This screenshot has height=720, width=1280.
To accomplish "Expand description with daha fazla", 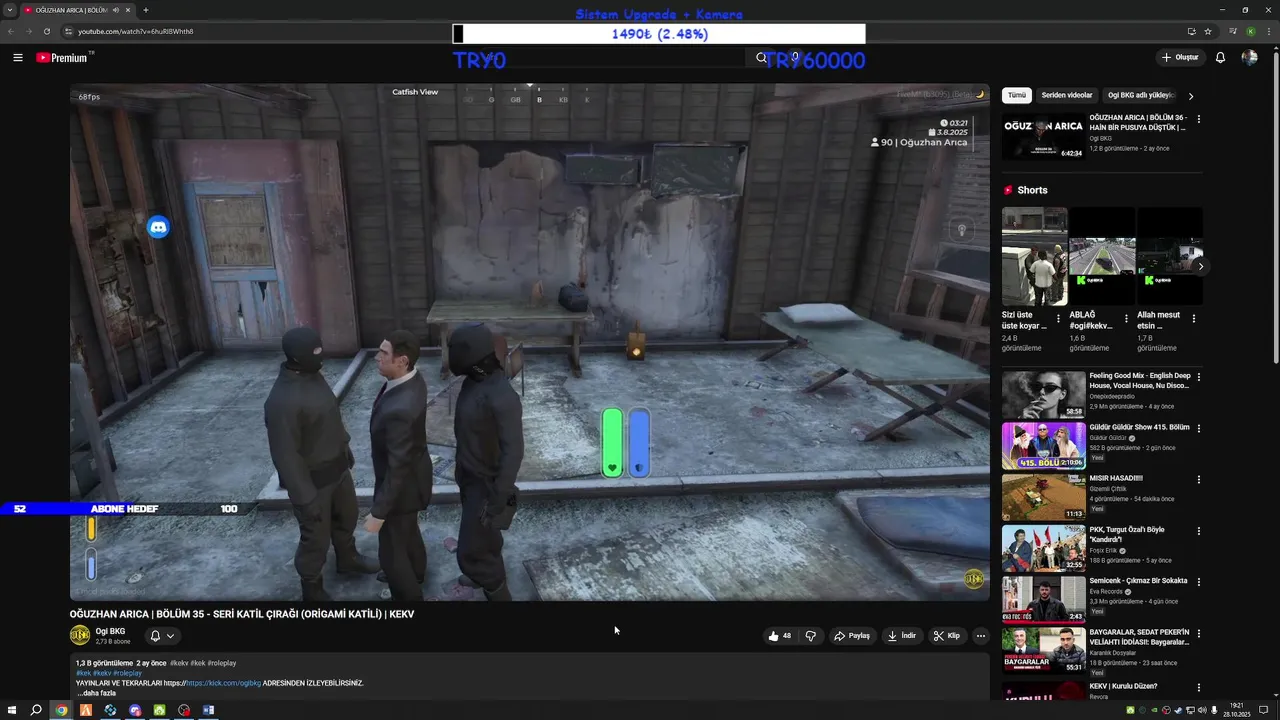I will click(96, 693).
